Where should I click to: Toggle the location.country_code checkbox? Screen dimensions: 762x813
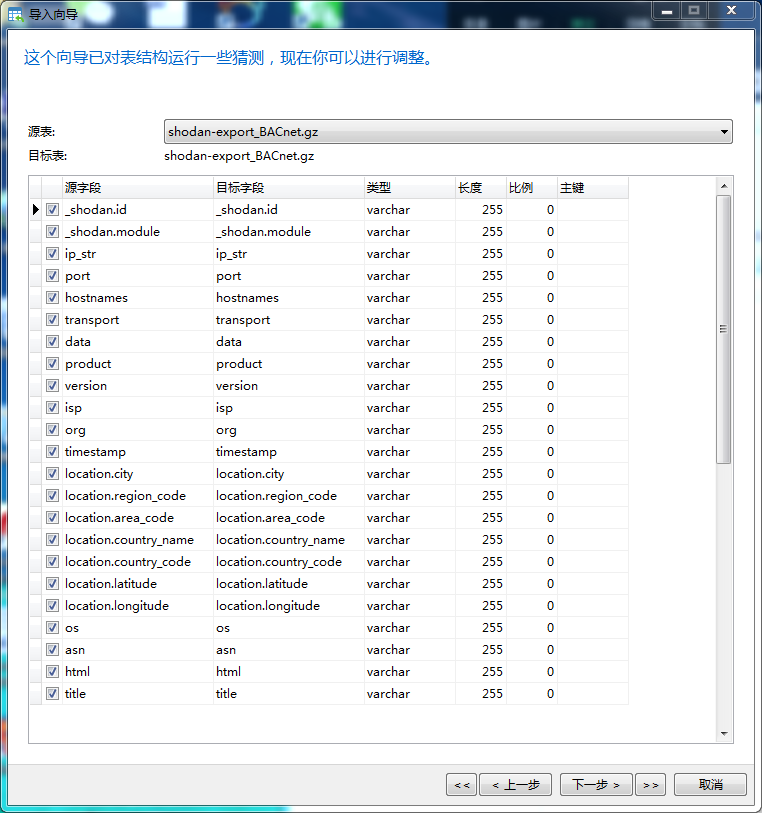pos(52,562)
